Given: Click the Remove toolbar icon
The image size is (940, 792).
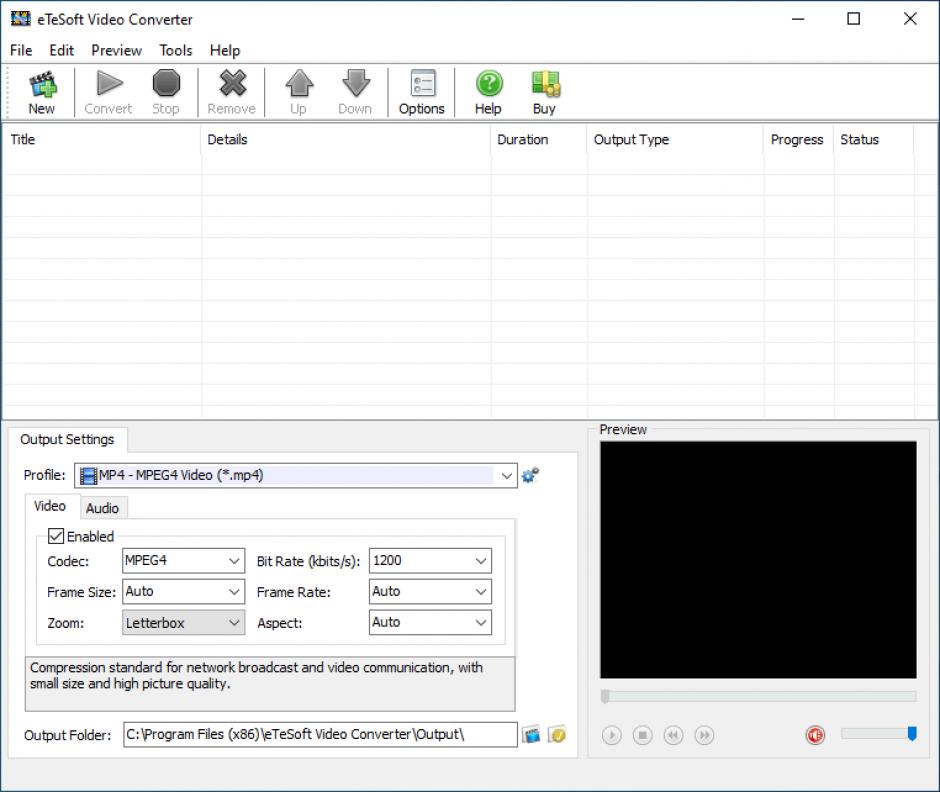Looking at the screenshot, I should [232, 92].
